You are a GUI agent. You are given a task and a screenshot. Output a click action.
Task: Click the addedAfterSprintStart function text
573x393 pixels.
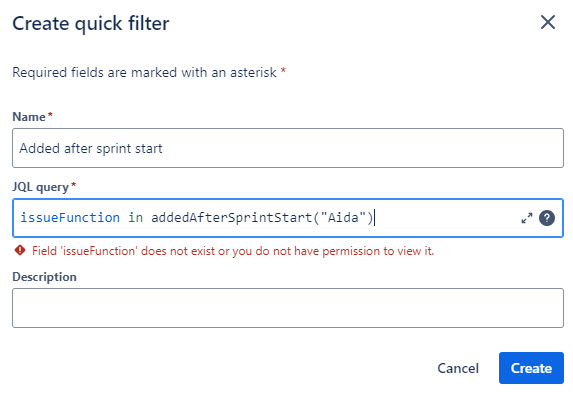coord(232,218)
